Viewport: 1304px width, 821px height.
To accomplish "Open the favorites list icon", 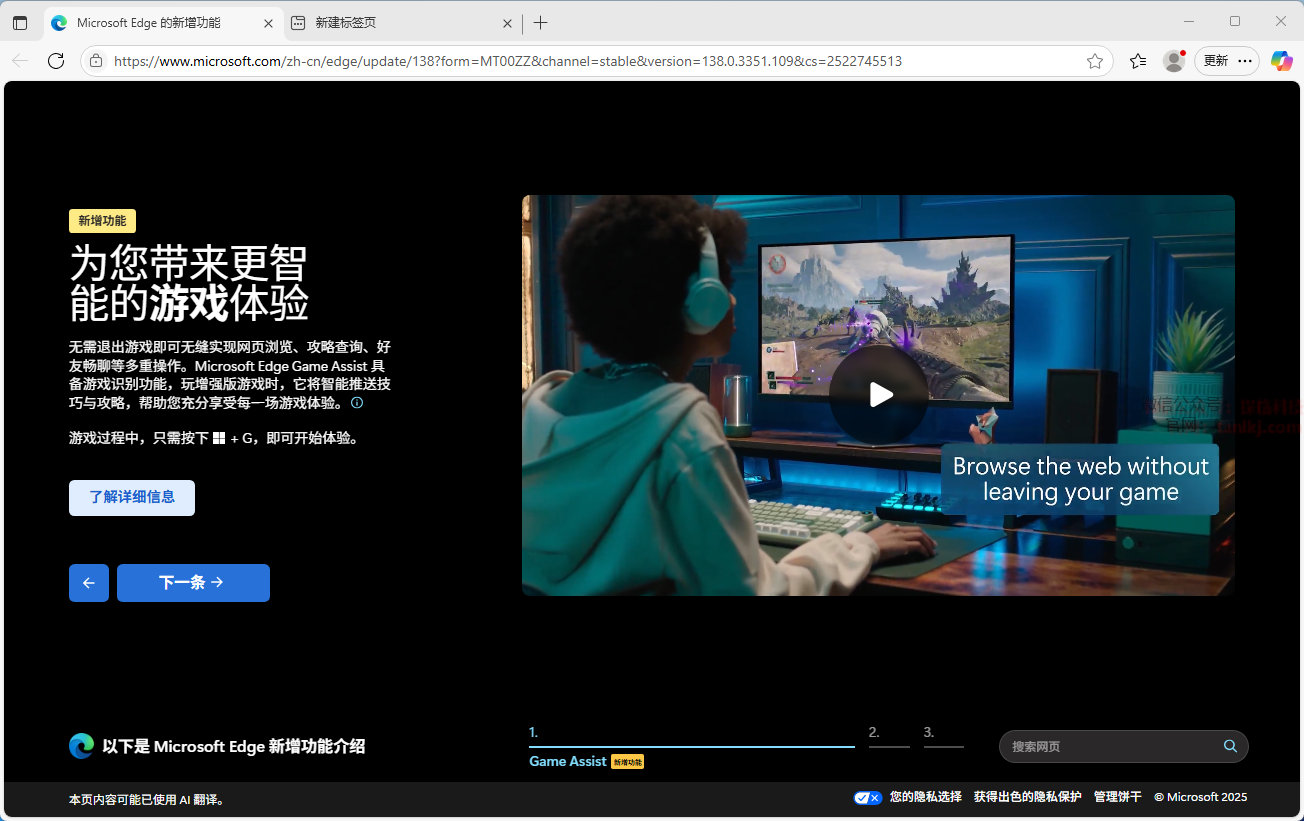I will [1138, 61].
